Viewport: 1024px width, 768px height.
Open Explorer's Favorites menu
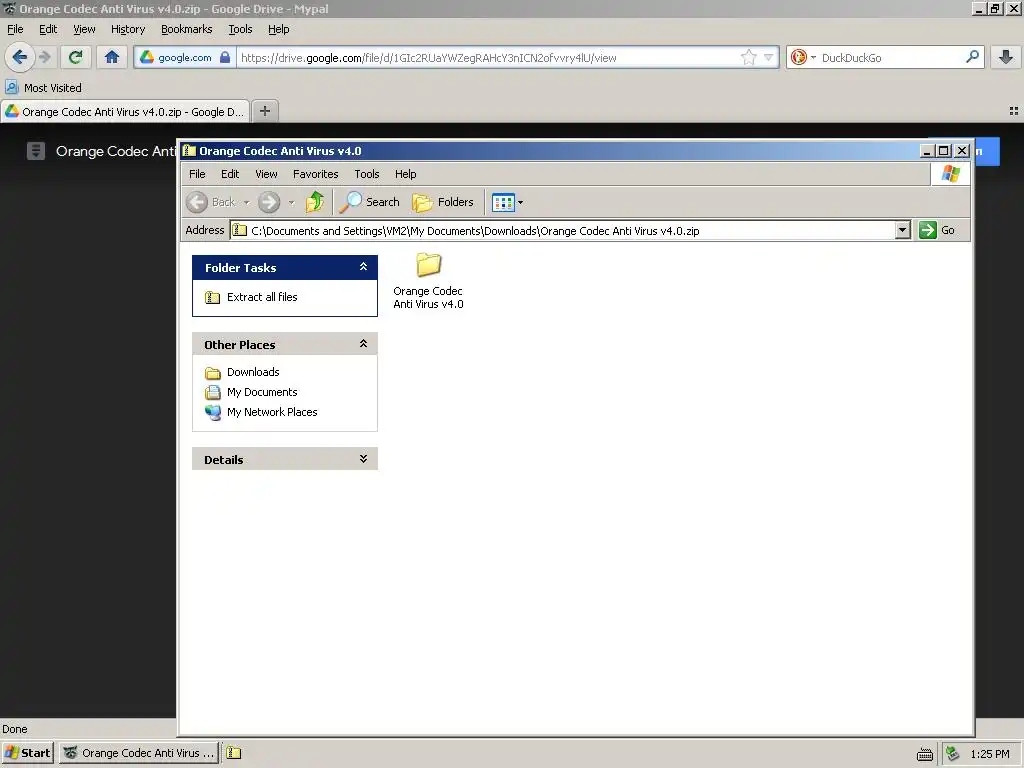click(x=315, y=174)
